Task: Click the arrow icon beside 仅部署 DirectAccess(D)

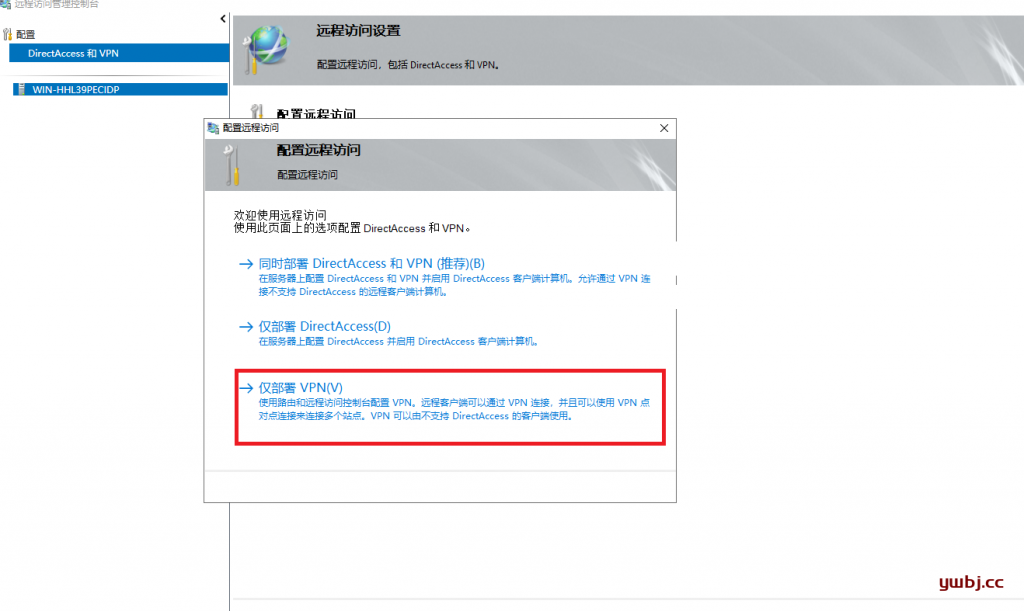Action: (x=246, y=327)
